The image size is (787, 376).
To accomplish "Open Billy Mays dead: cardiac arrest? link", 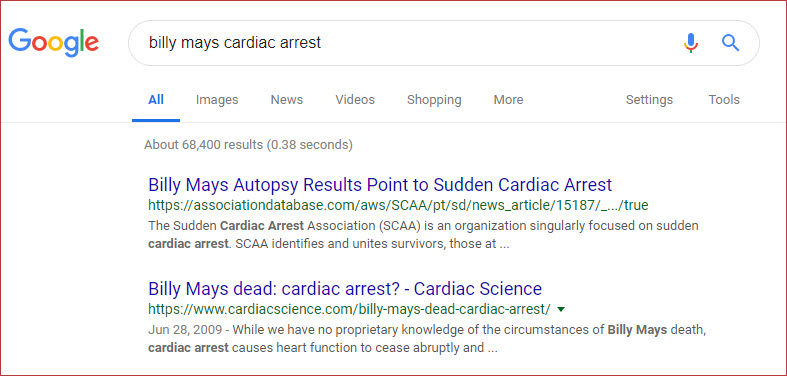I will 345,289.
